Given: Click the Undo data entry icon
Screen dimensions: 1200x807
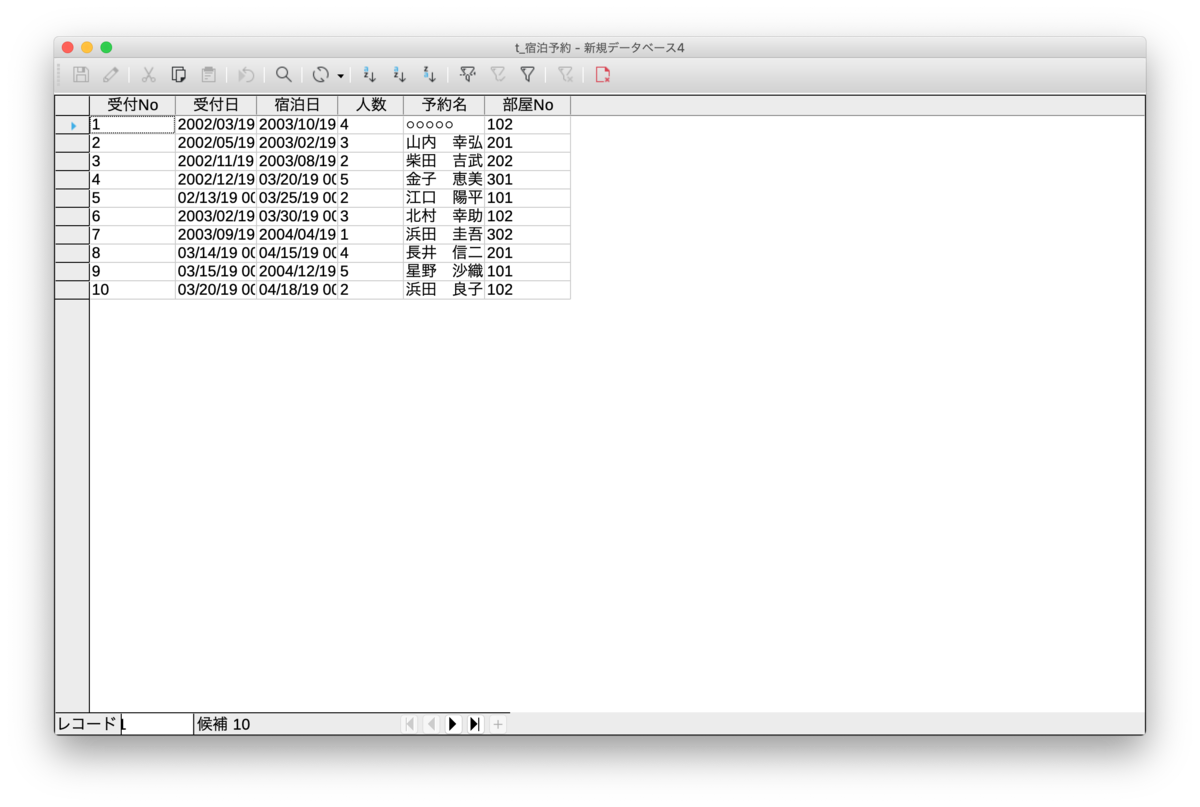Looking at the screenshot, I should [x=246, y=74].
